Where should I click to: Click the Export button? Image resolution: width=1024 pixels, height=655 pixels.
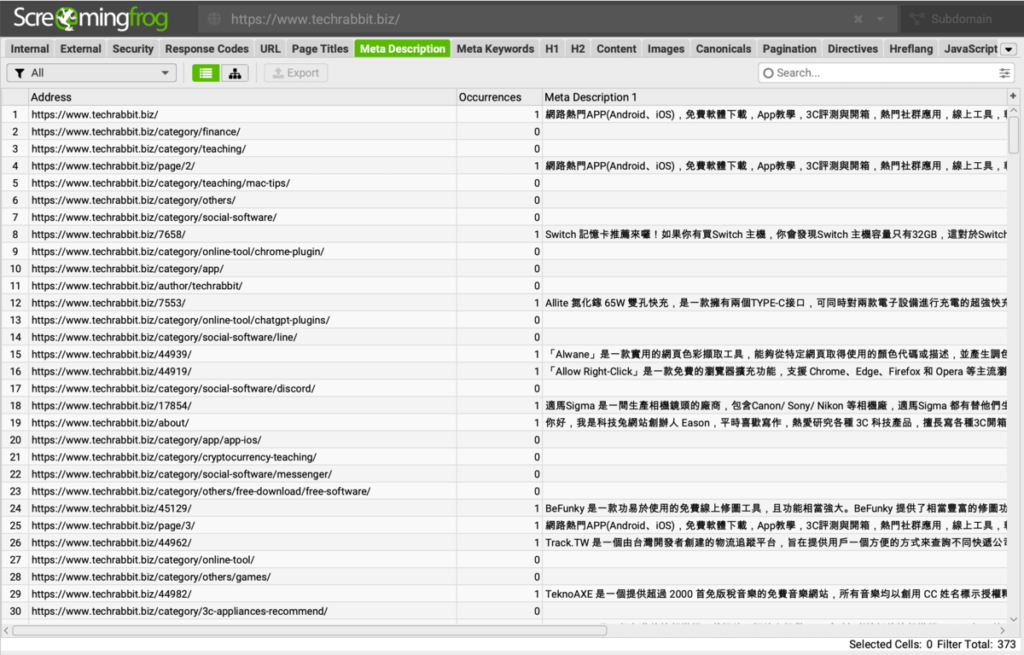[x=296, y=73]
